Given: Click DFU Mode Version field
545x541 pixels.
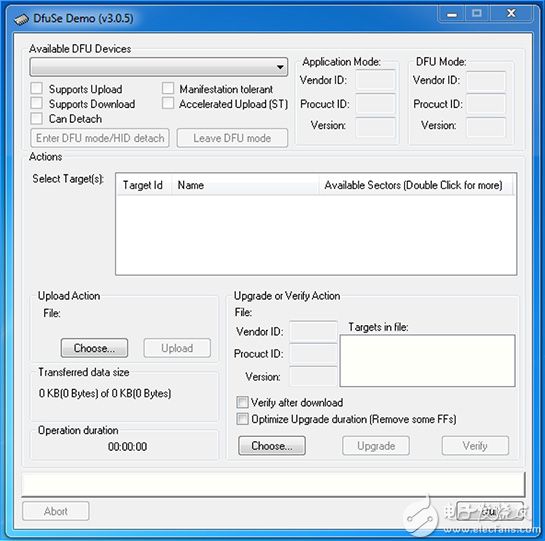Looking at the screenshot, I should coord(486,127).
